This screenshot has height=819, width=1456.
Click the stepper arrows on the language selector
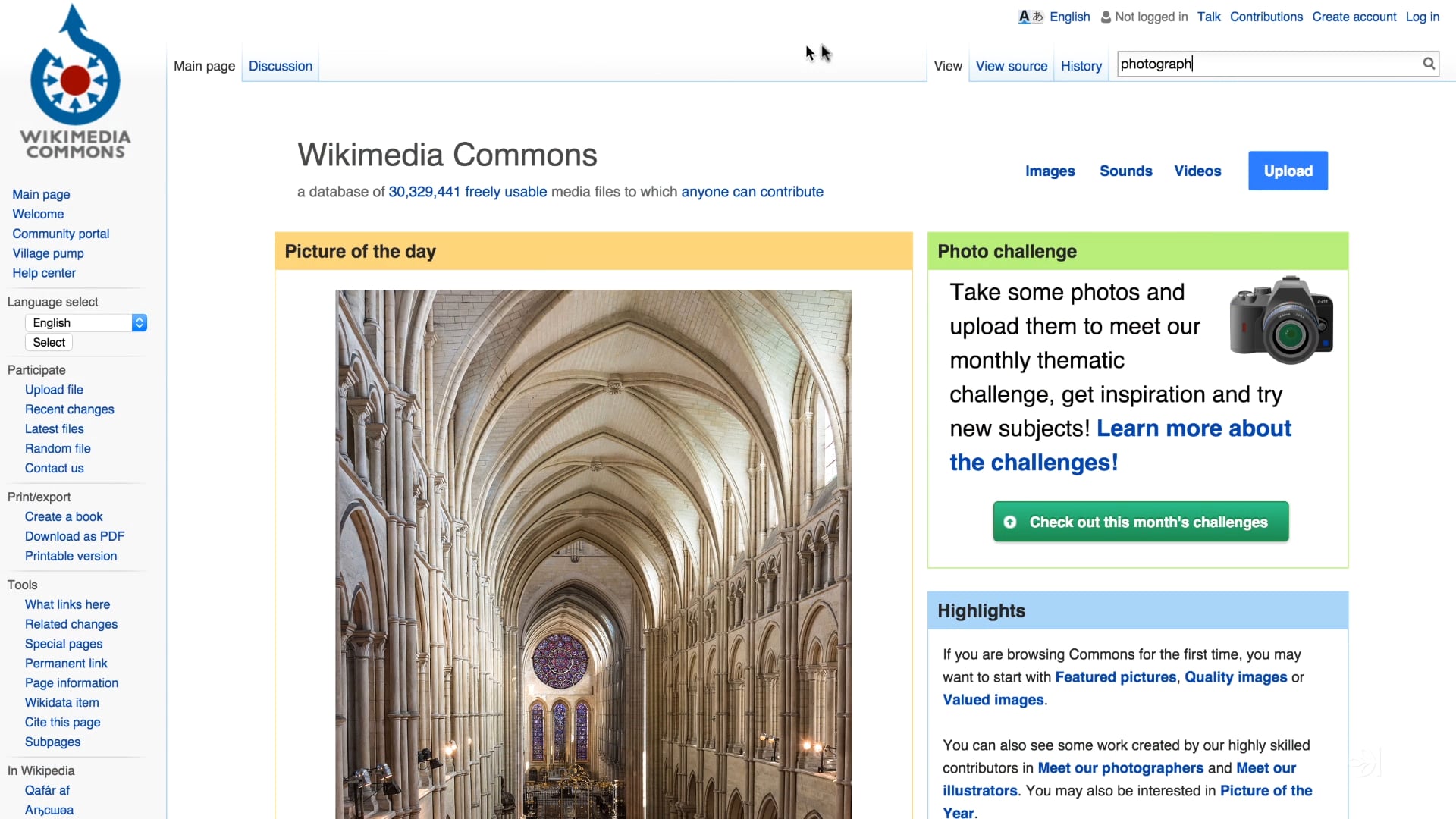(x=140, y=322)
